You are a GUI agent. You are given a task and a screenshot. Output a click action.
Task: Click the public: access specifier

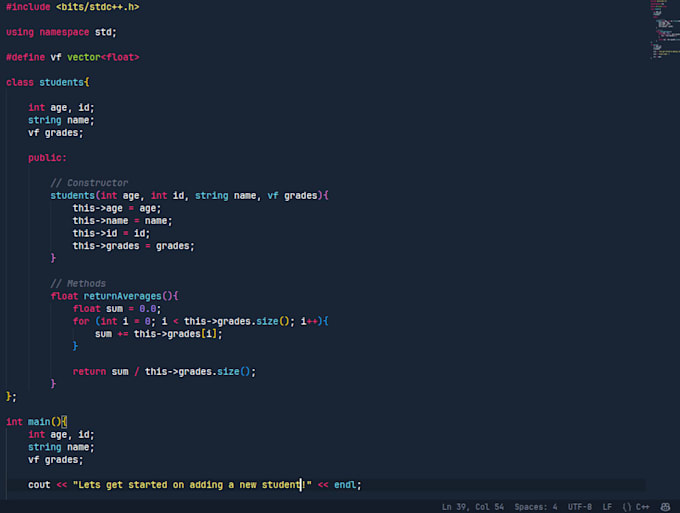(x=48, y=158)
